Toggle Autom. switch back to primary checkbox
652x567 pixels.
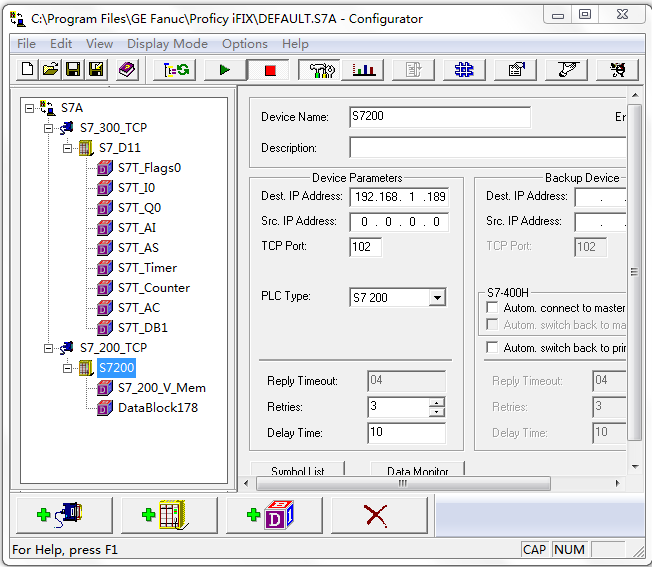(492, 347)
